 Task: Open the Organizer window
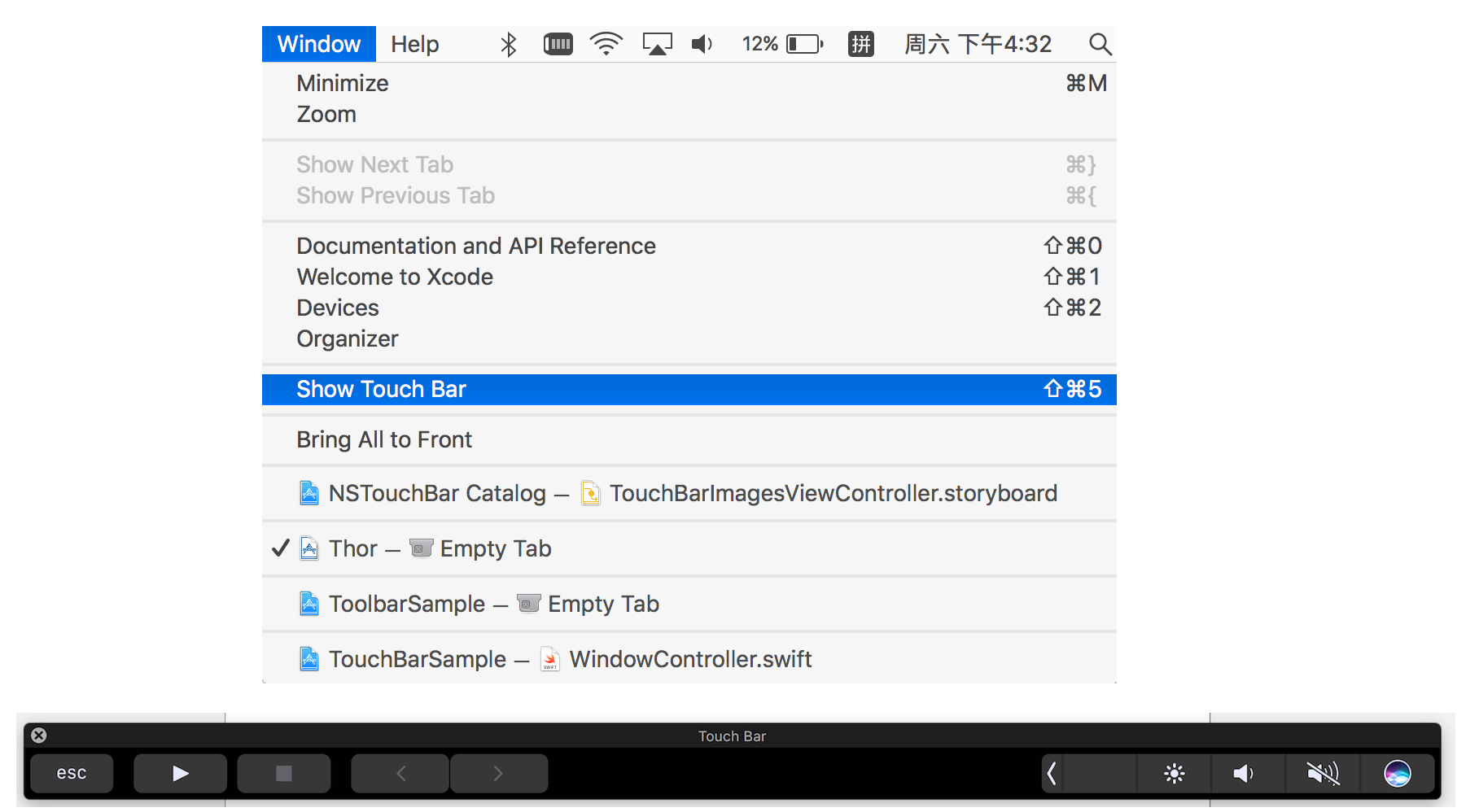pyautogui.click(x=689, y=338)
